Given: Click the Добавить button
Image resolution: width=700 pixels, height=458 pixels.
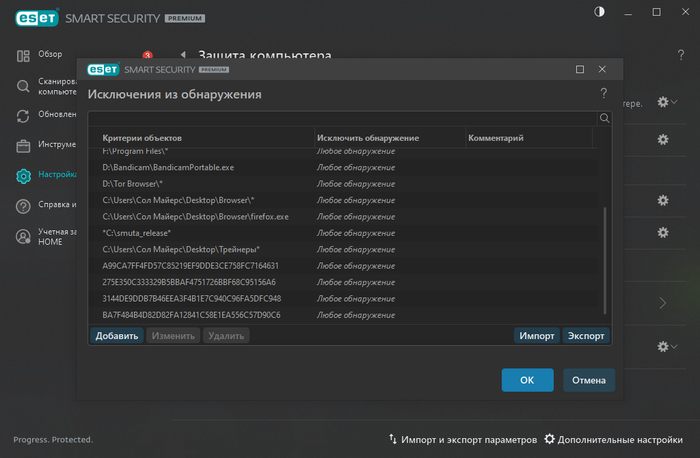Looking at the screenshot, I should pos(116,336).
